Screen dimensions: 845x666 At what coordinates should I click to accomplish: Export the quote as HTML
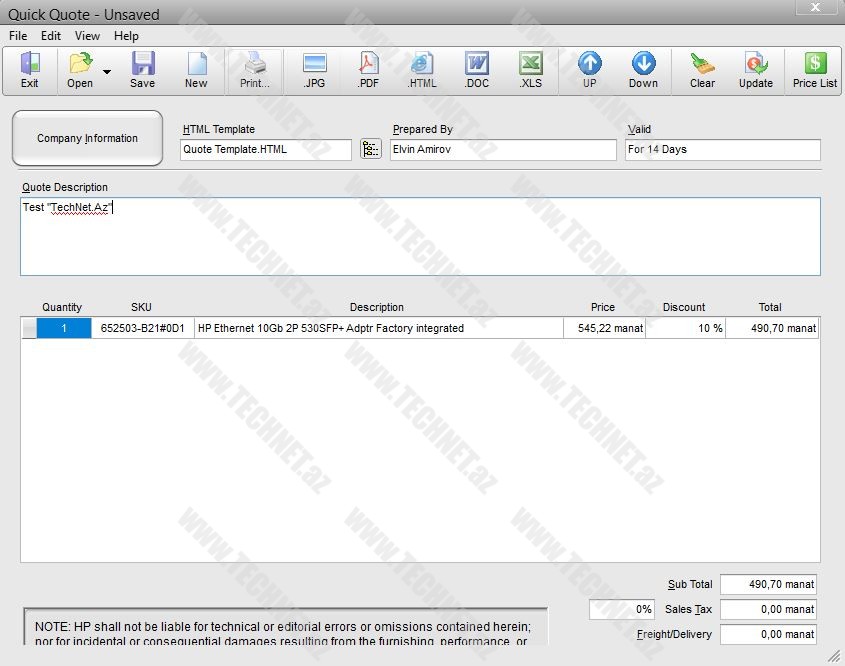[x=422, y=70]
